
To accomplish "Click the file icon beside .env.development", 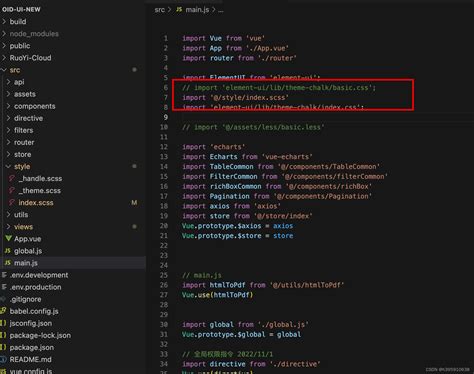I will coord(4,275).
